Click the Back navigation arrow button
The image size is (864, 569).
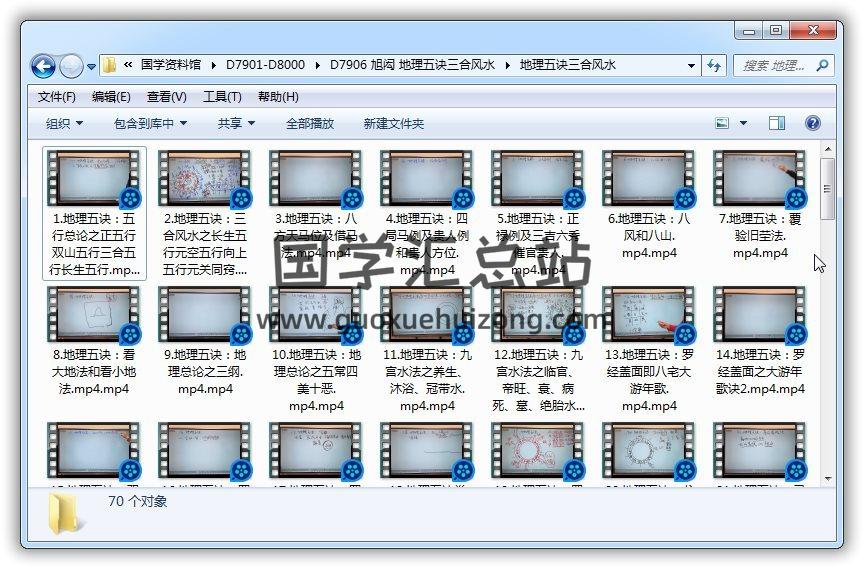(x=43, y=67)
